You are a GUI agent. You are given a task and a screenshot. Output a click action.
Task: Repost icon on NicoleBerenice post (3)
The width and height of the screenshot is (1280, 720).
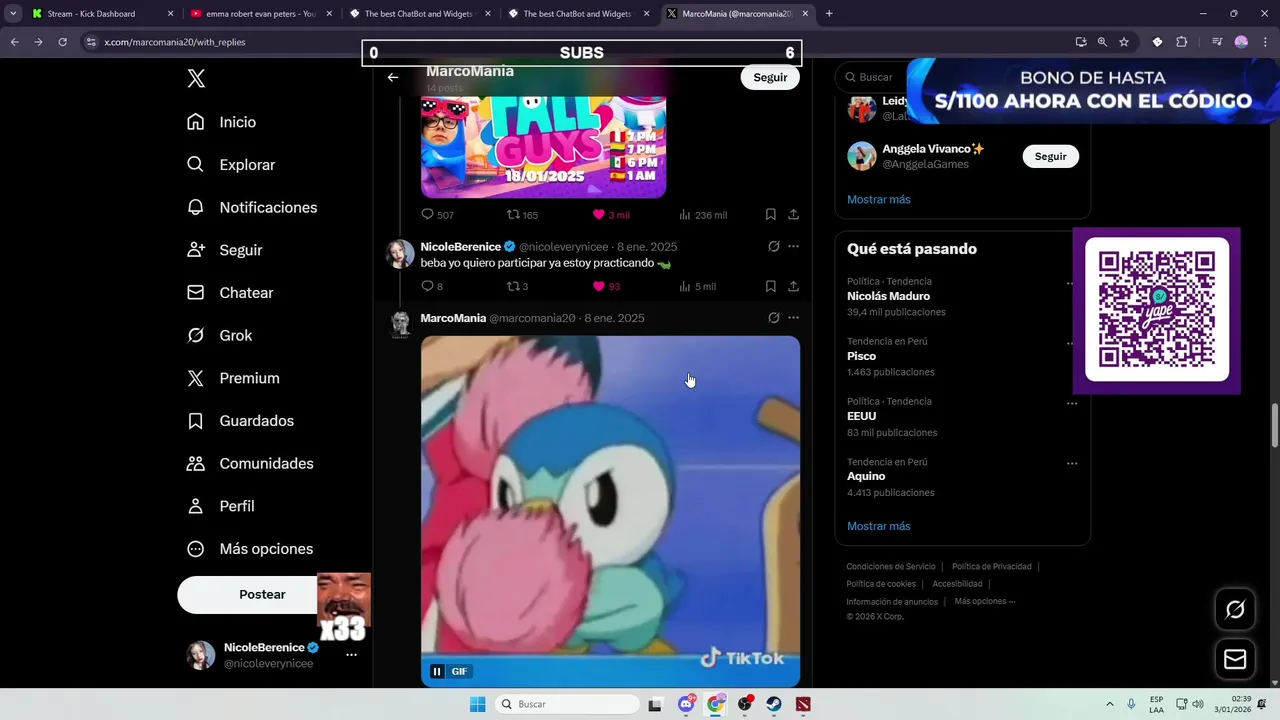(513, 286)
